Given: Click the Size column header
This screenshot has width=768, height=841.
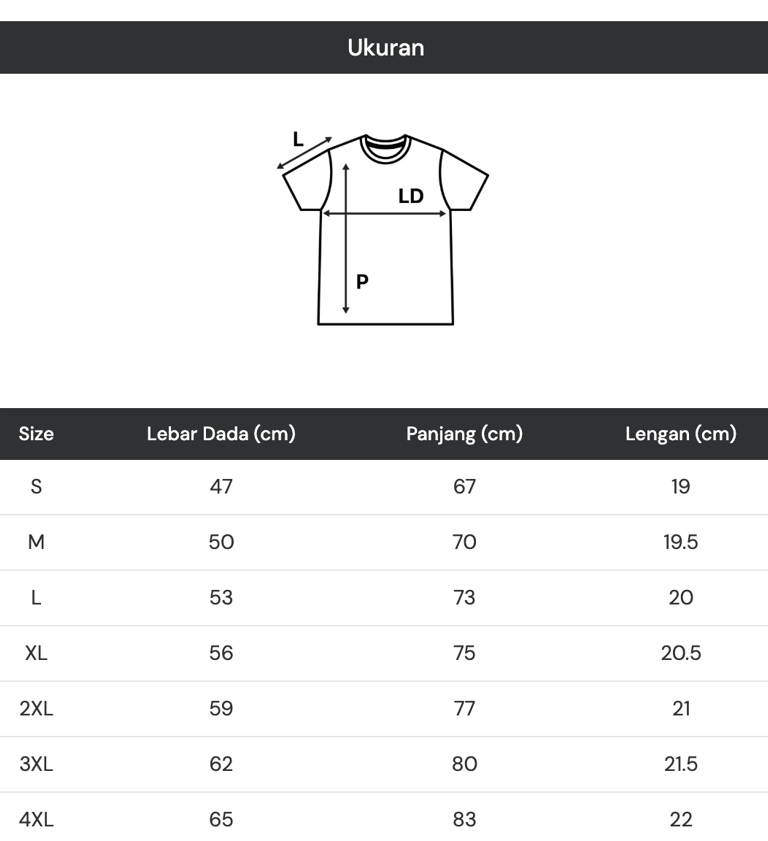Looking at the screenshot, I should click(36, 434).
